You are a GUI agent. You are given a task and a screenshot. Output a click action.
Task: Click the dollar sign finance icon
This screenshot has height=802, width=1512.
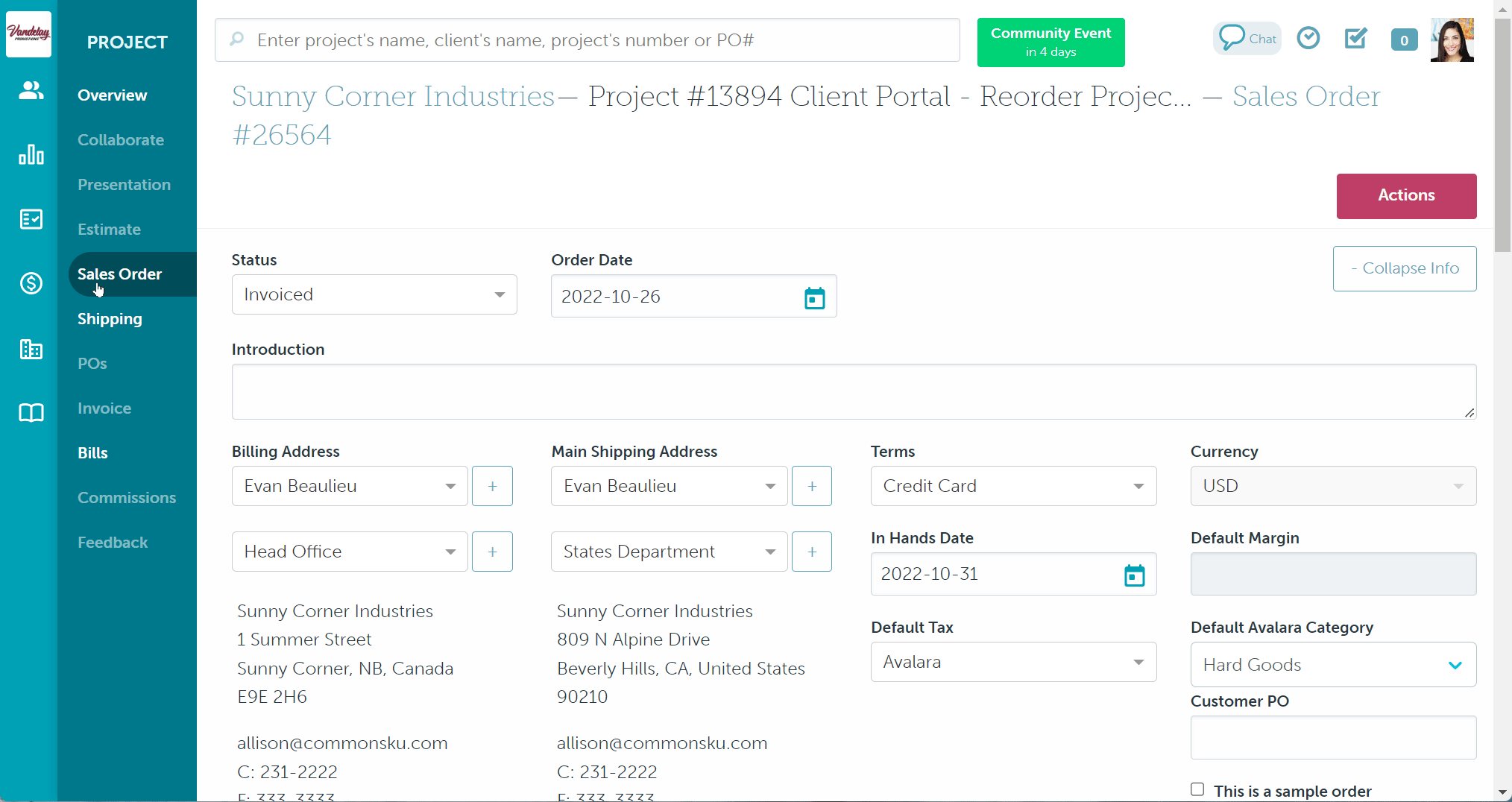[x=31, y=283]
